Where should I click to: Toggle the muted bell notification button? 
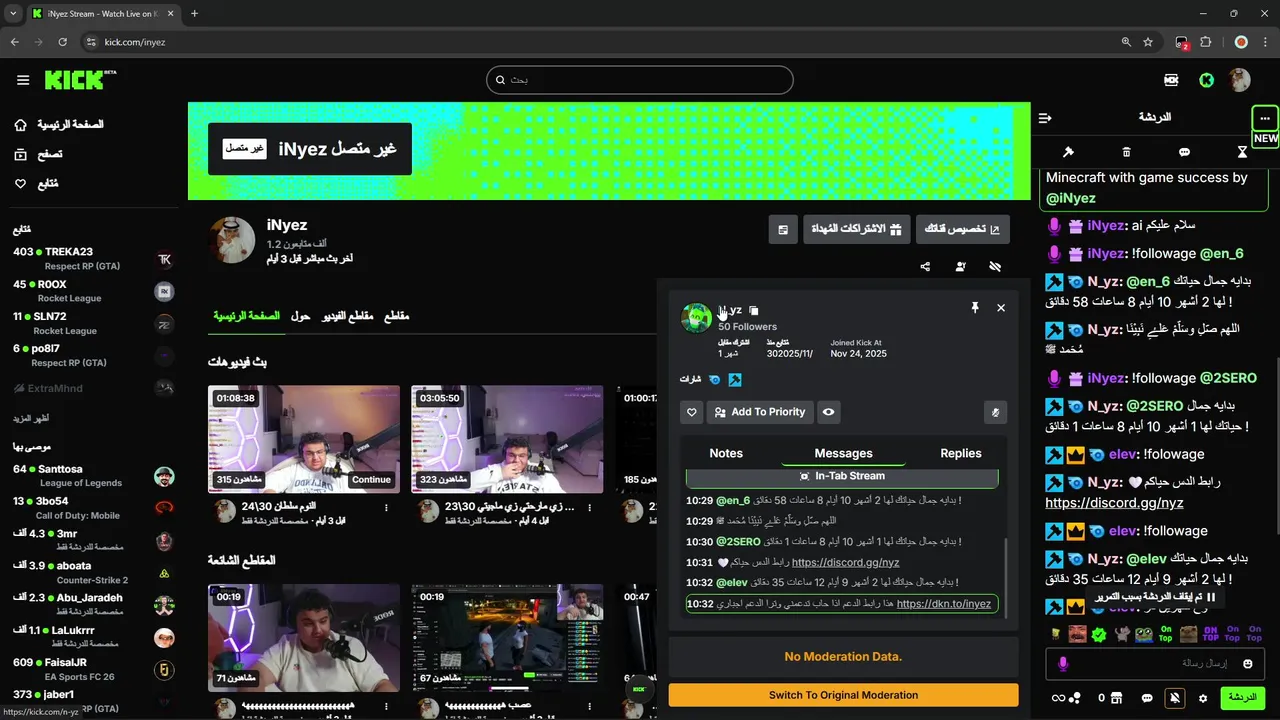coord(1175,698)
